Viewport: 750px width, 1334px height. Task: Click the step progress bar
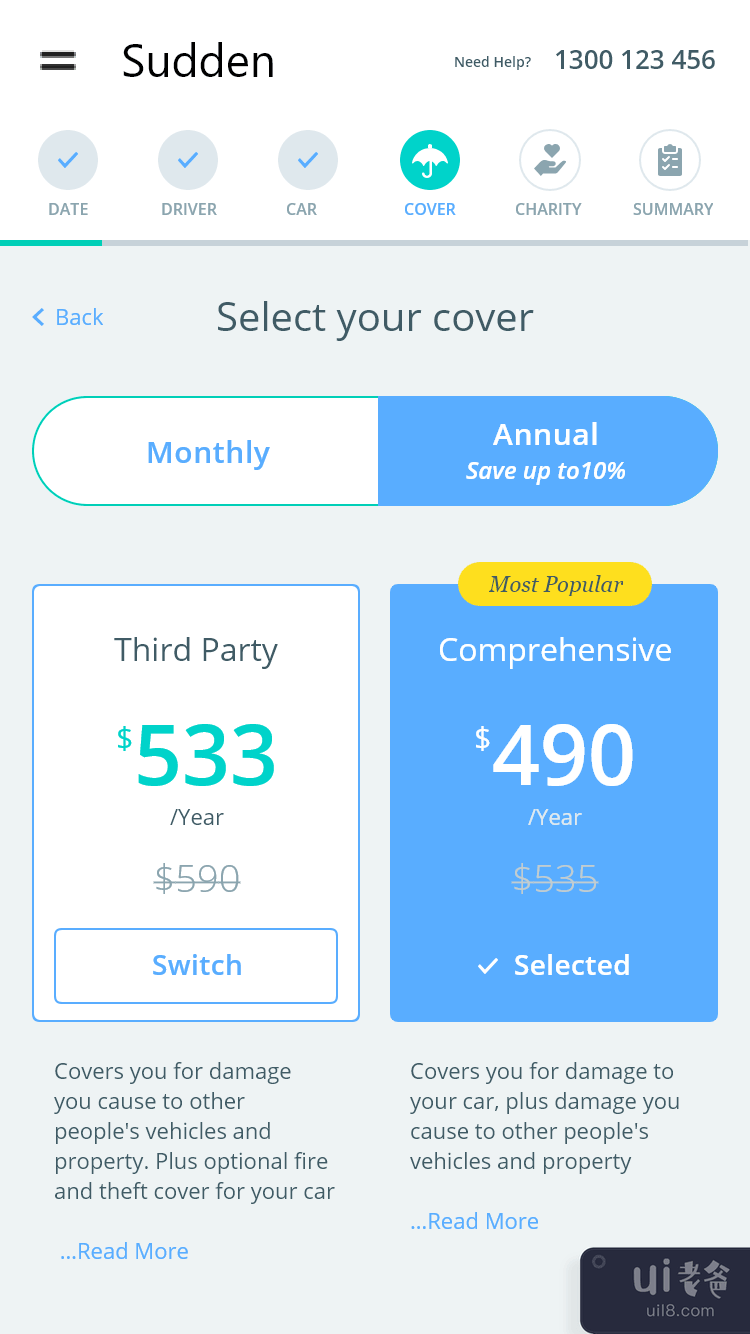pos(375,242)
